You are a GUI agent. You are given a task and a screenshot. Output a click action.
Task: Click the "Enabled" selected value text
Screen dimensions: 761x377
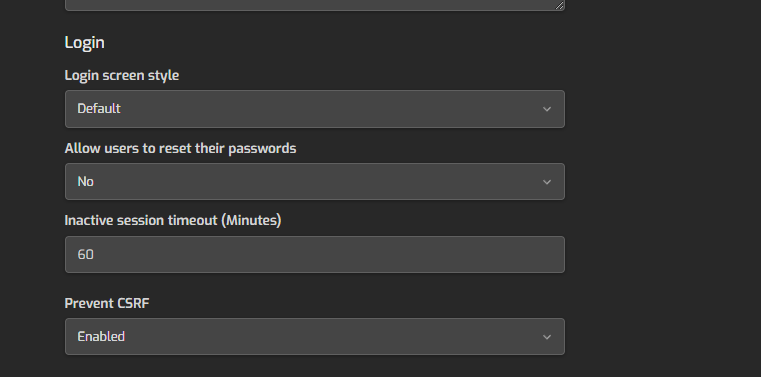[101, 336]
